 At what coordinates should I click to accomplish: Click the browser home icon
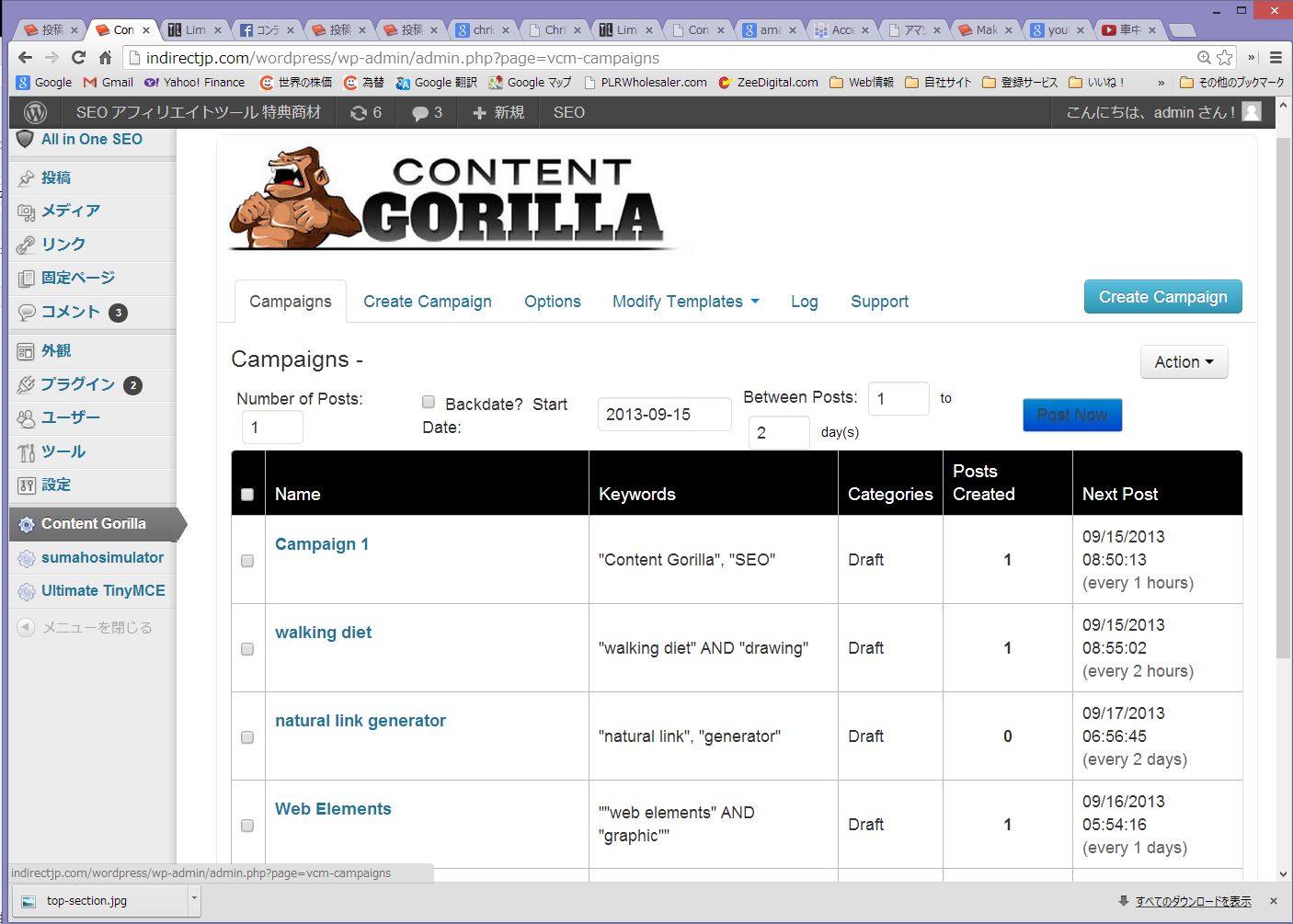[x=106, y=57]
